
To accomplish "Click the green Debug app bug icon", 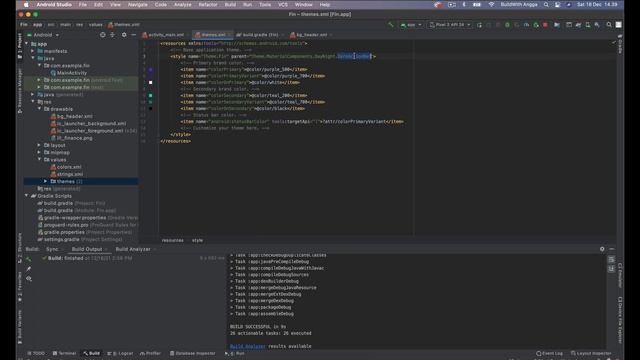I will [x=507, y=25].
